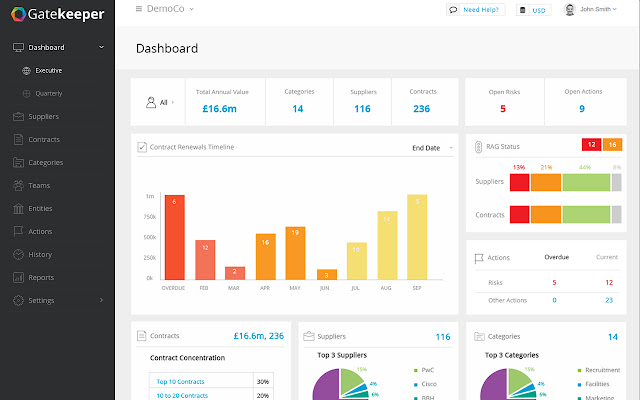Click the orange 16 RAG badge

coord(612,144)
